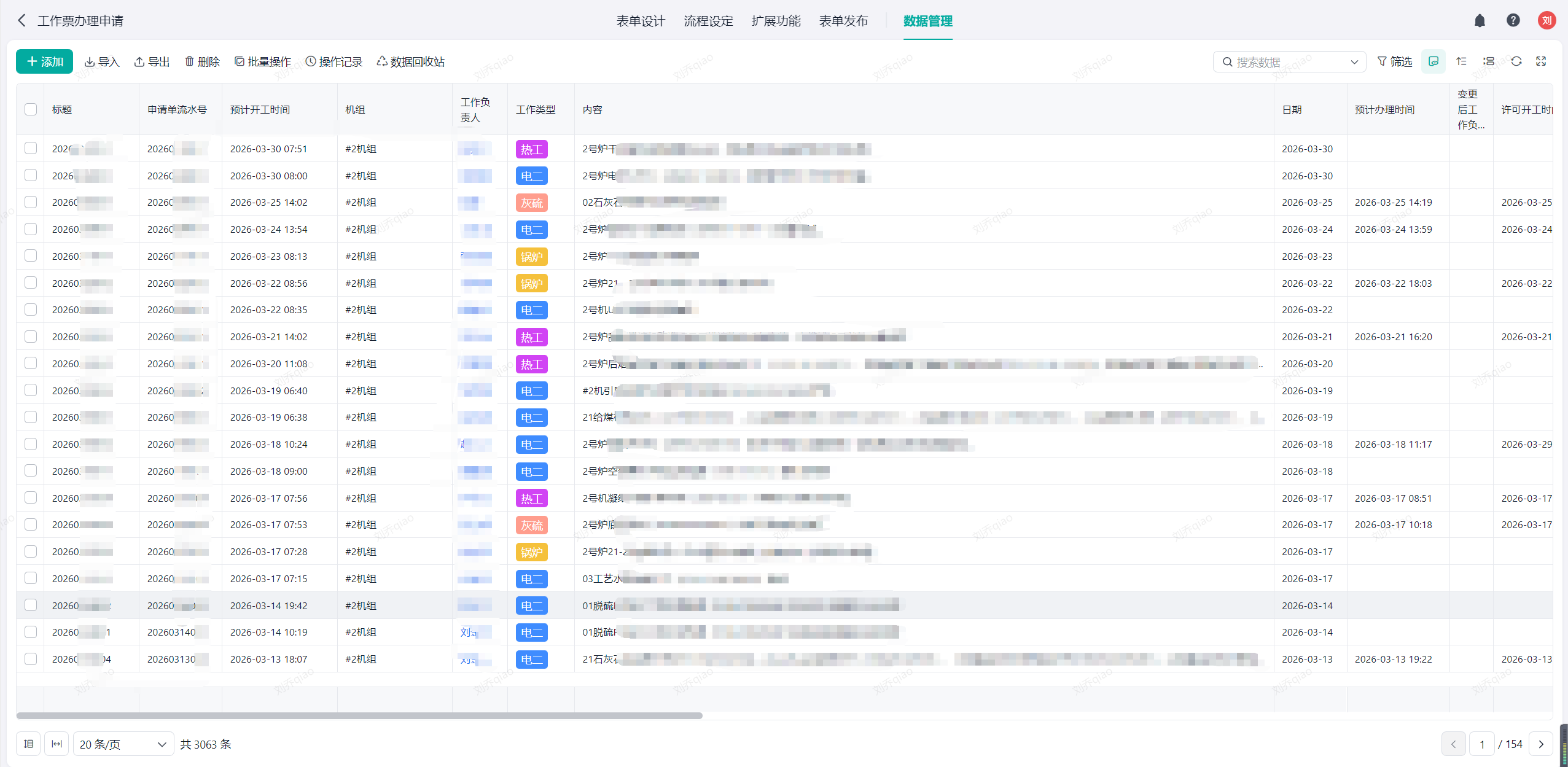Open 批量操作 batch actions
Viewport: 1568px width, 767px height.
(x=263, y=61)
